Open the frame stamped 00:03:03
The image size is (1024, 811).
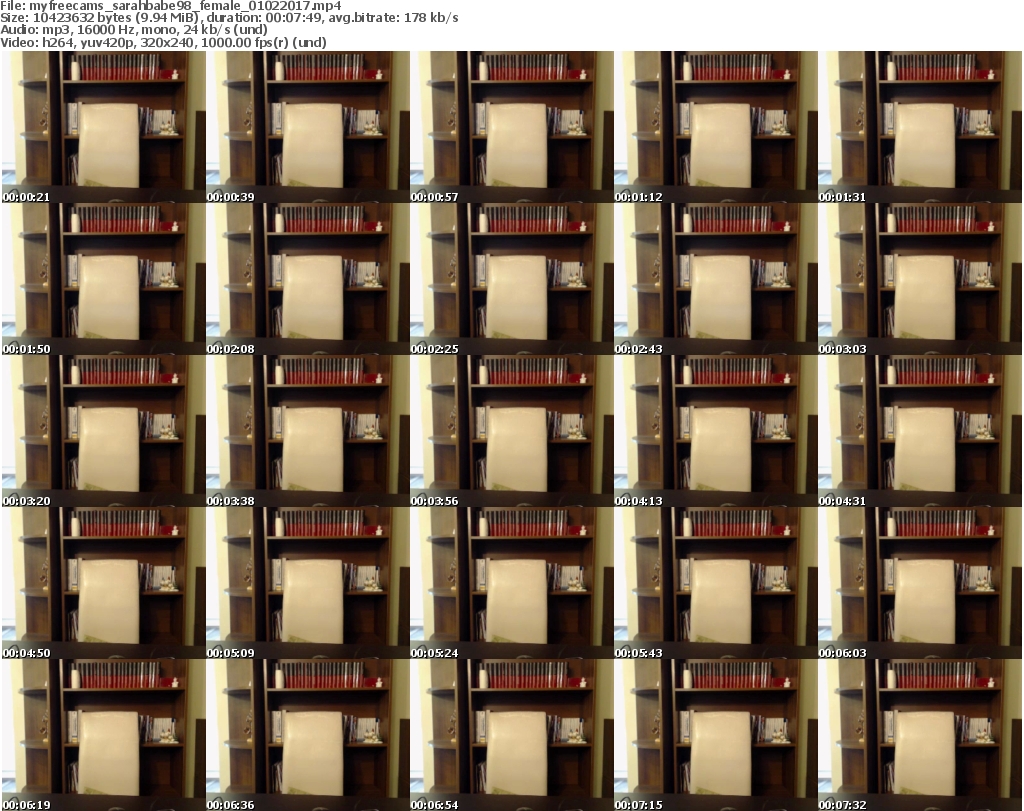(920, 279)
